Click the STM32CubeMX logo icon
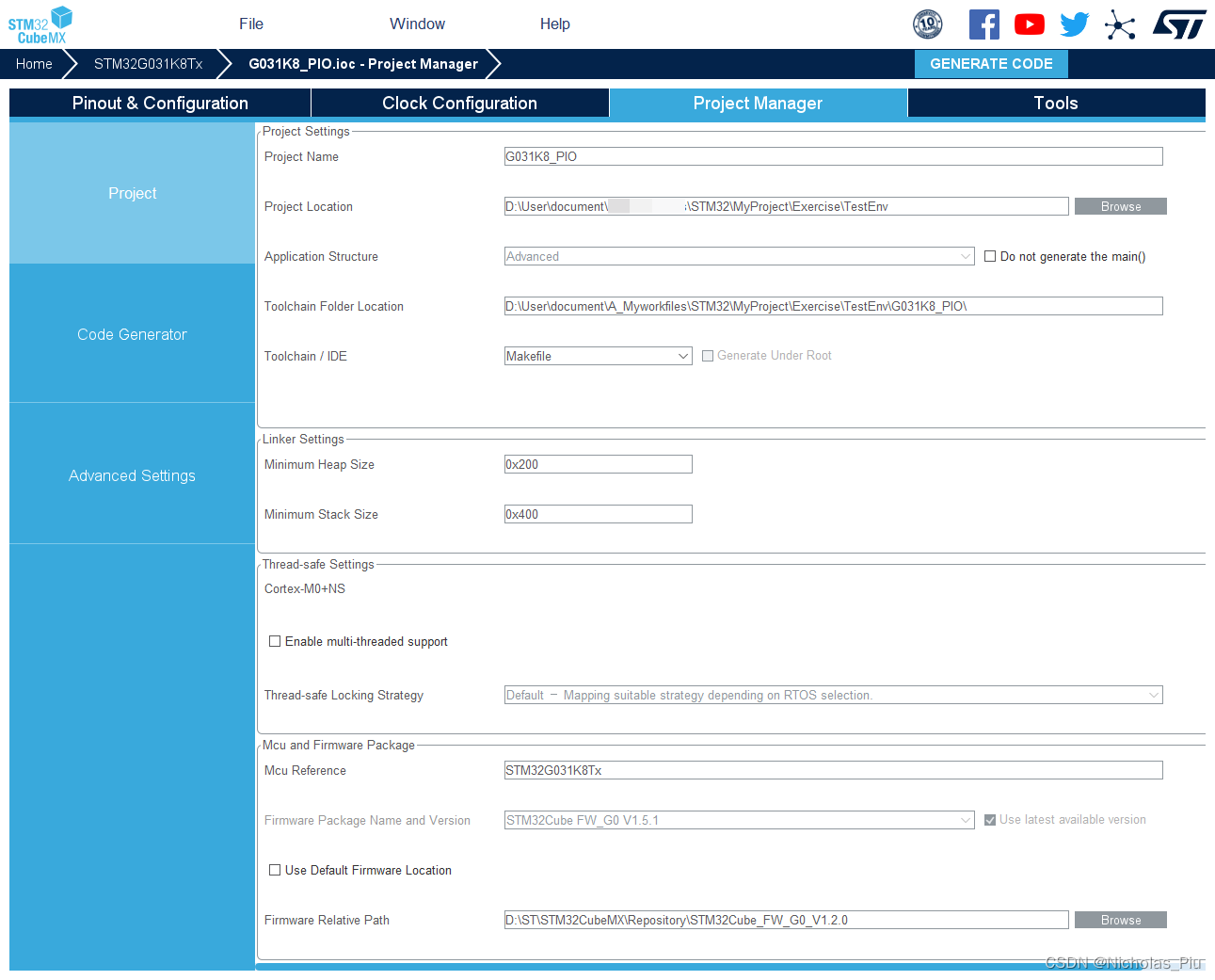 [x=40, y=24]
